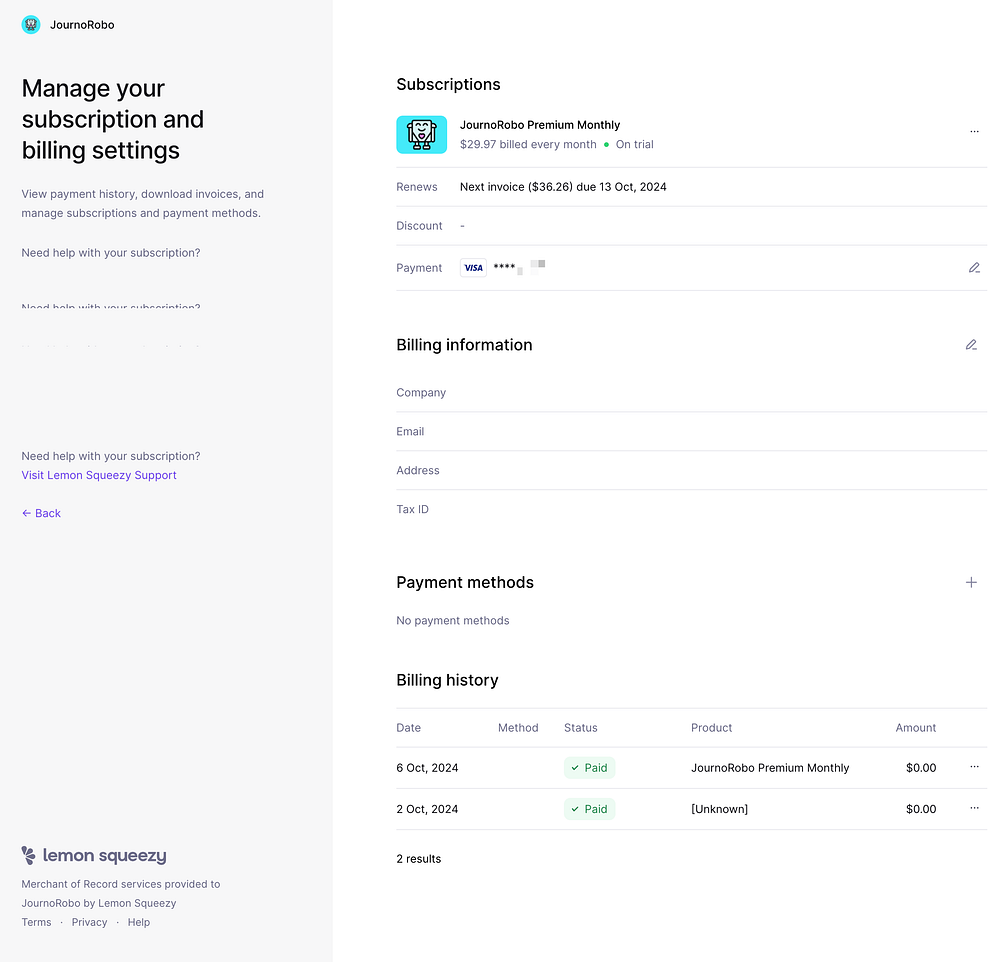Click the JournoRobo Premium product thumbnail
Image resolution: width=1000 pixels, height=962 pixels.
[x=421, y=134]
